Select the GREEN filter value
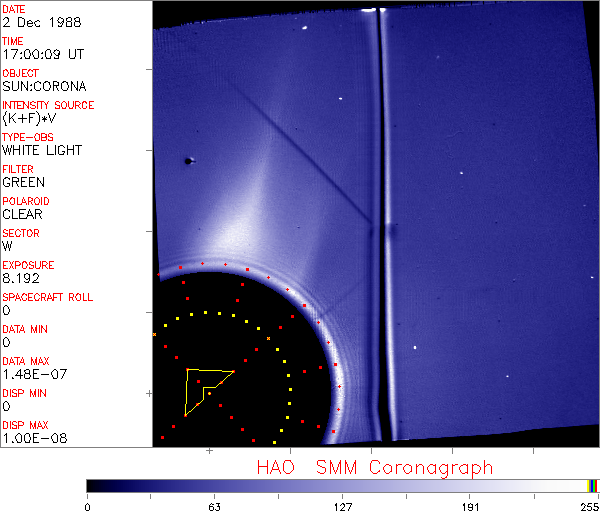This screenshot has height=512, width=600. pos(23,182)
